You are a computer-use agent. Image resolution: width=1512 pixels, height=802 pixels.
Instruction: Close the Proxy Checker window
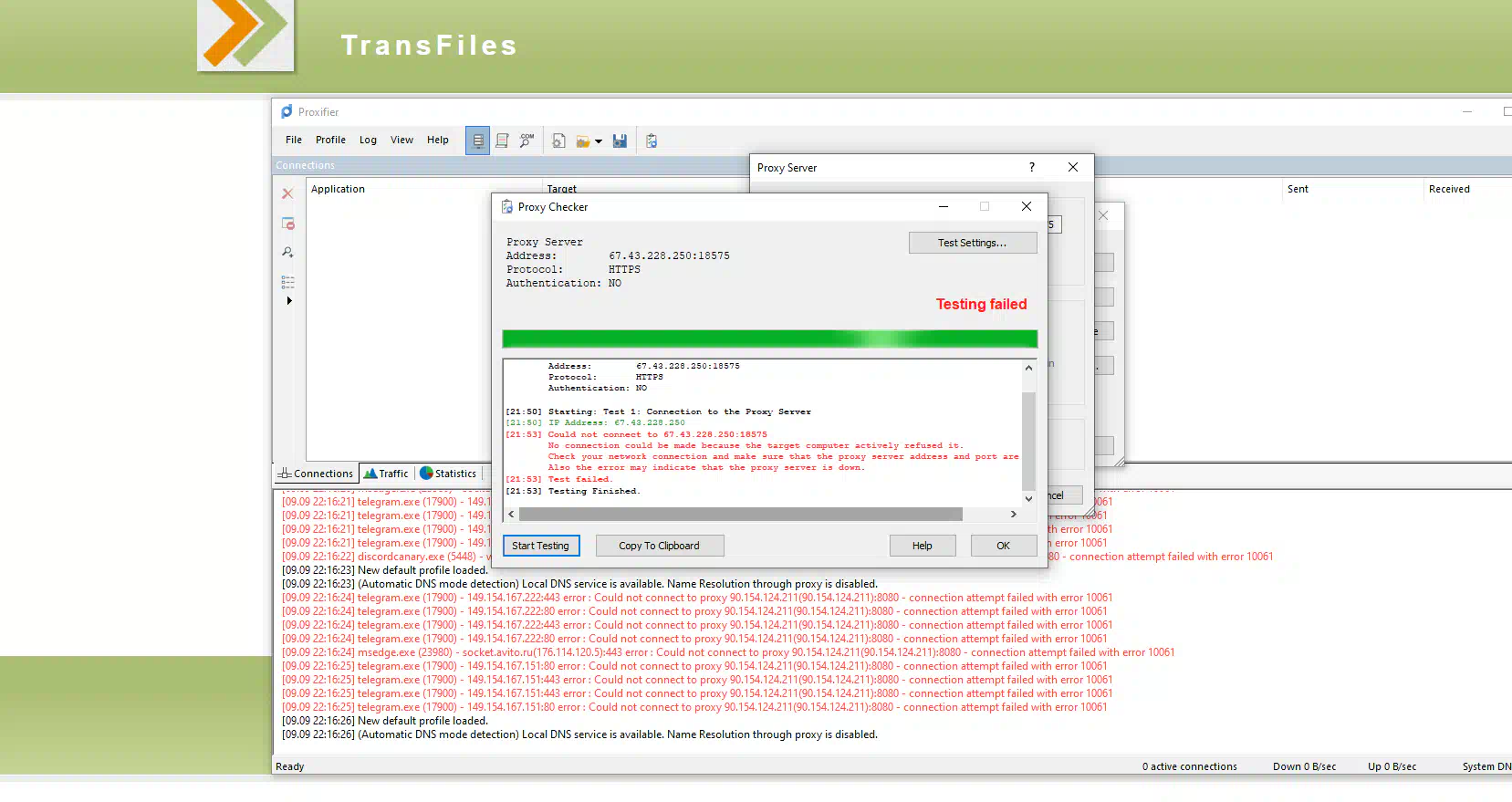click(x=1027, y=206)
